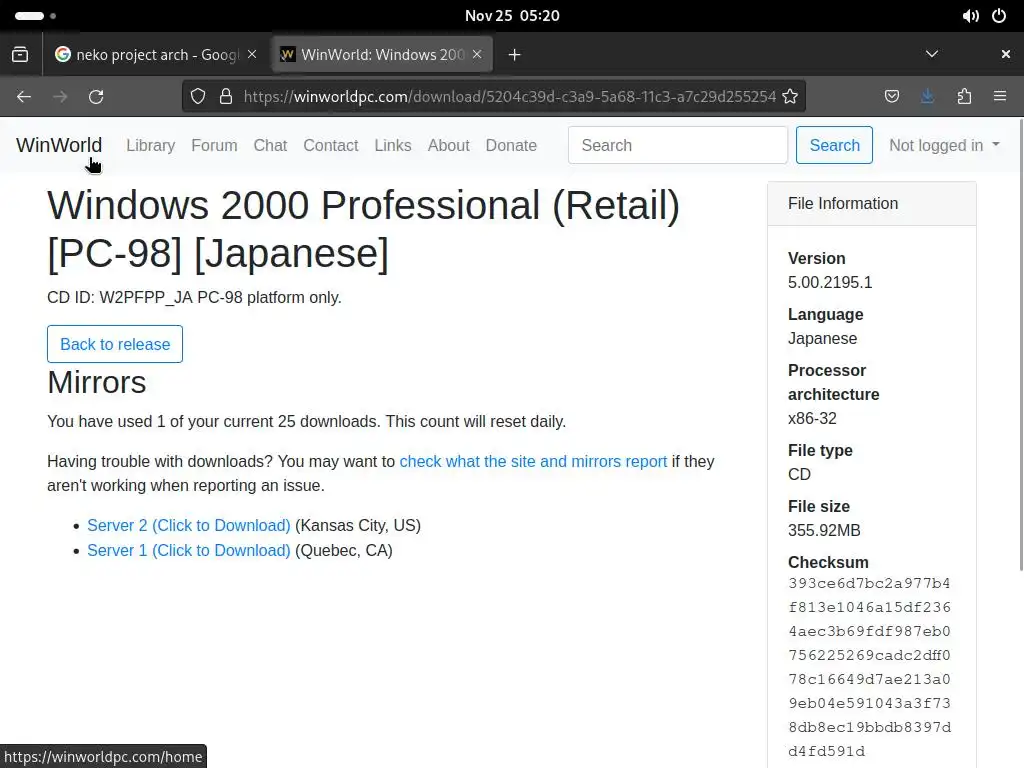This screenshot has width=1024, height=768.
Task: Open the Chat nav item
Action: pos(270,145)
